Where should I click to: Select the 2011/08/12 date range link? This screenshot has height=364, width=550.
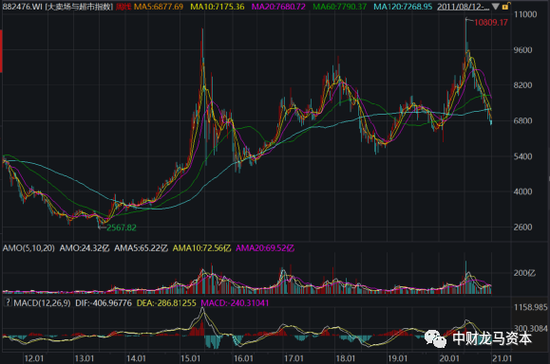pyautogui.click(x=463, y=7)
